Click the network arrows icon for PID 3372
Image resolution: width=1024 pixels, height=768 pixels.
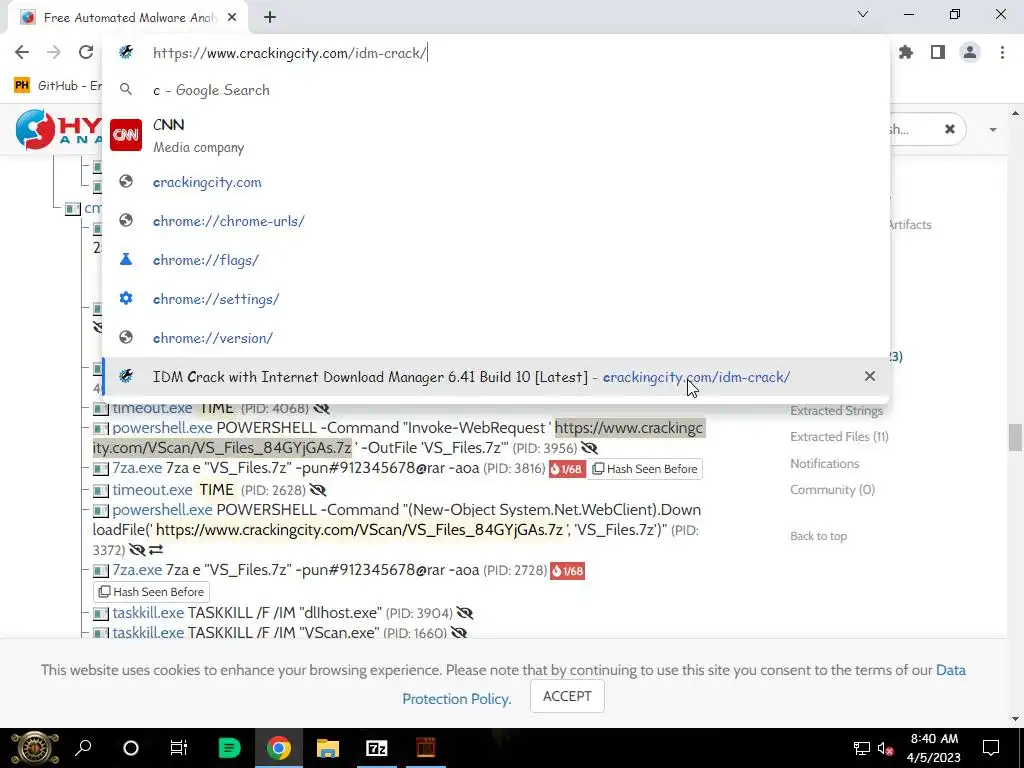(155, 550)
